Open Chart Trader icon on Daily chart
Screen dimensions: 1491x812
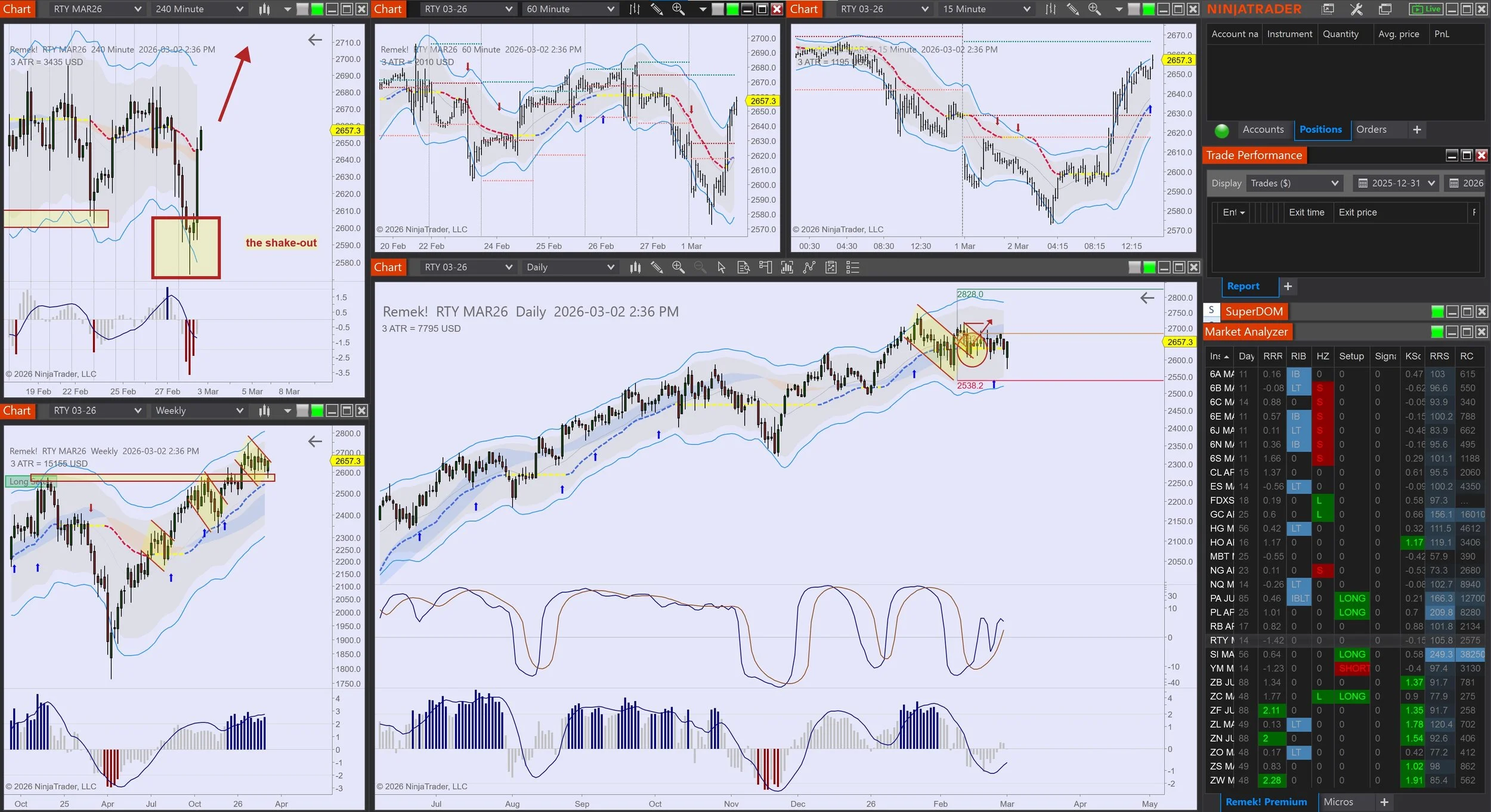[765, 268]
